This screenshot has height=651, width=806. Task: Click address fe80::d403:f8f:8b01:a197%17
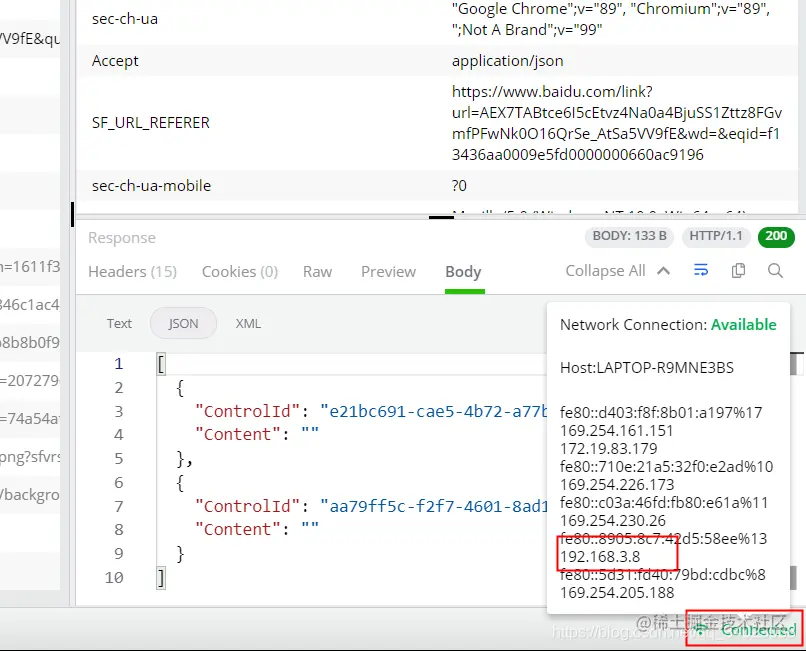(x=661, y=412)
